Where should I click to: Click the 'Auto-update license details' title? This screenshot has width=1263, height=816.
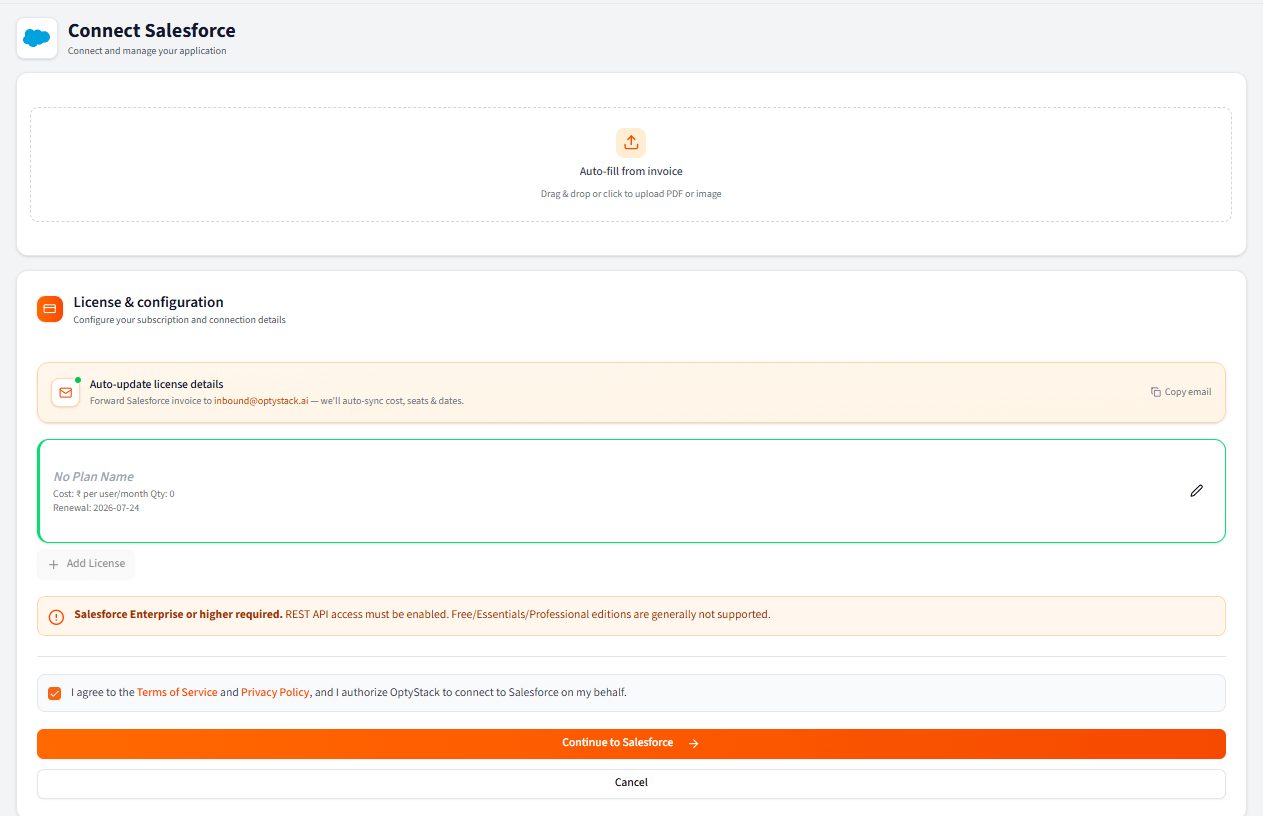point(157,384)
